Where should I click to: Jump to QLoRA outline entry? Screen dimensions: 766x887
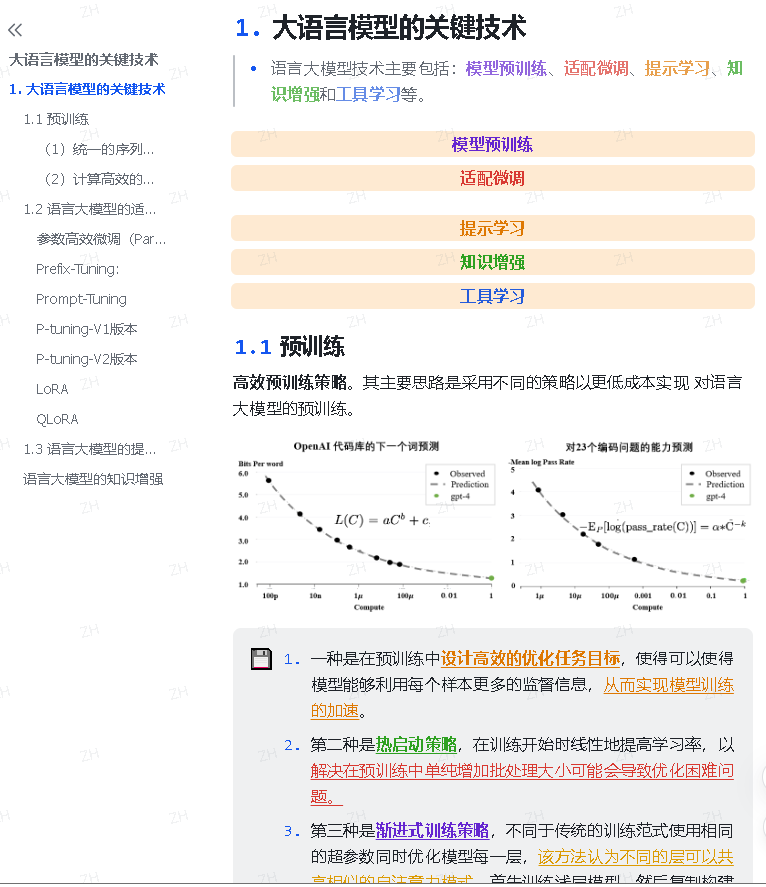57,419
